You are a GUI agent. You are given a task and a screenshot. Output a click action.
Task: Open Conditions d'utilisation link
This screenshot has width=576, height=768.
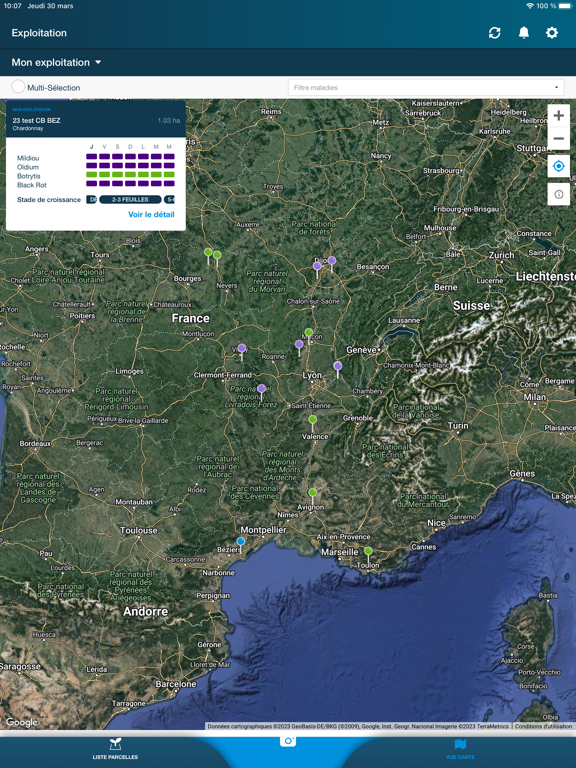[543, 726]
